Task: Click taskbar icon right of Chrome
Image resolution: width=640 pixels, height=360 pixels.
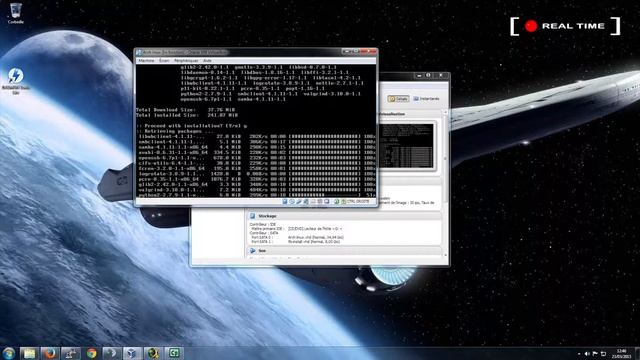Action: click(x=111, y=353)
